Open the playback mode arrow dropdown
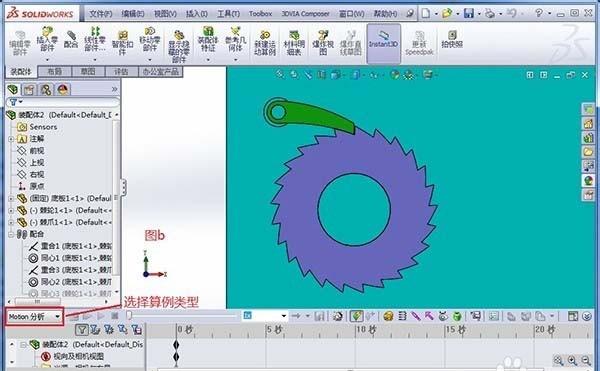Viewport: 600px width, 371px height. pyautogui.click(x=308, y=316)
